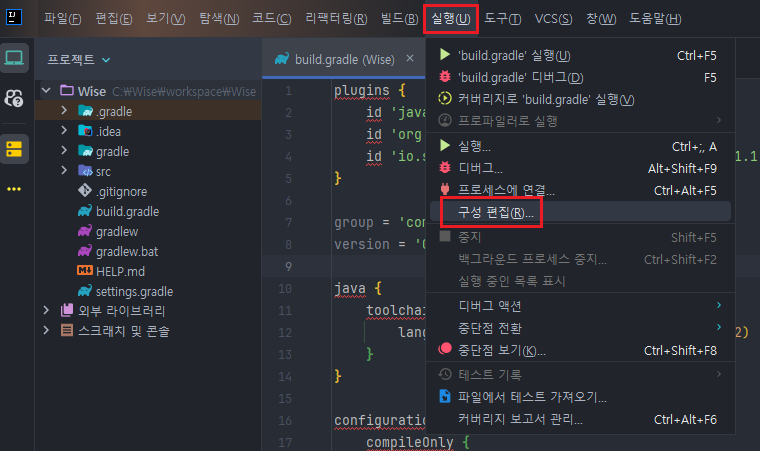The height and width of the screenshot is (451, 760).
Task: Open the VCS(S) menu
Action: 553,18
